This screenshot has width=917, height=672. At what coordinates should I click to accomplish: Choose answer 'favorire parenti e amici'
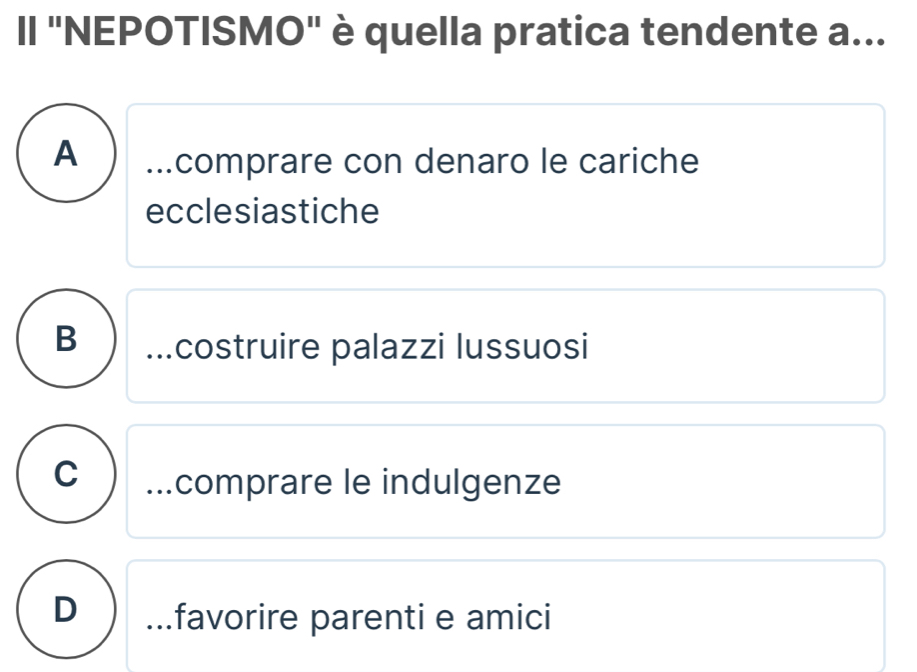[505, 616]
